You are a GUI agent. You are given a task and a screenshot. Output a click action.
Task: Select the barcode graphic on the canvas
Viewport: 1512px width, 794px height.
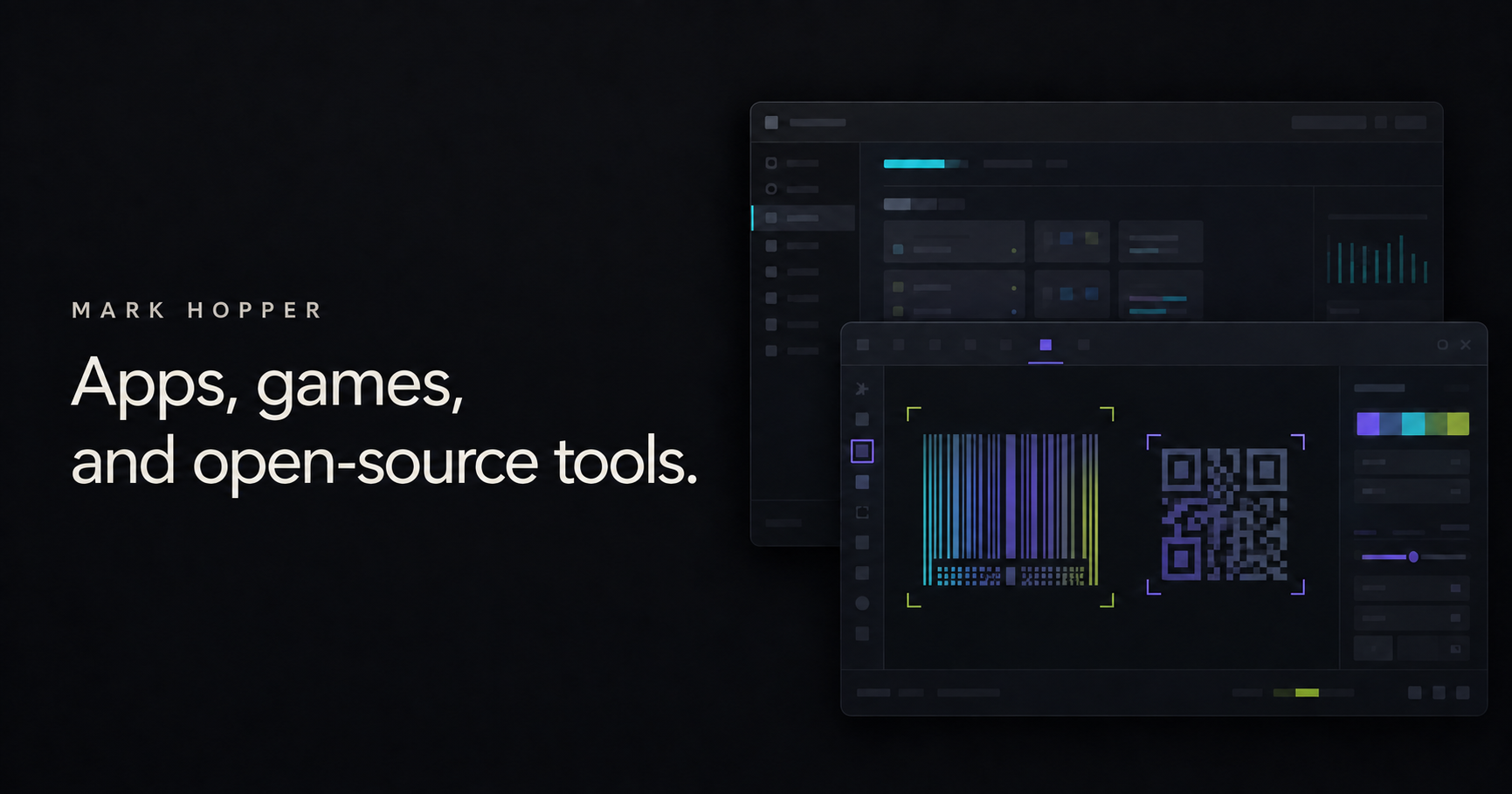[1011, 509]
